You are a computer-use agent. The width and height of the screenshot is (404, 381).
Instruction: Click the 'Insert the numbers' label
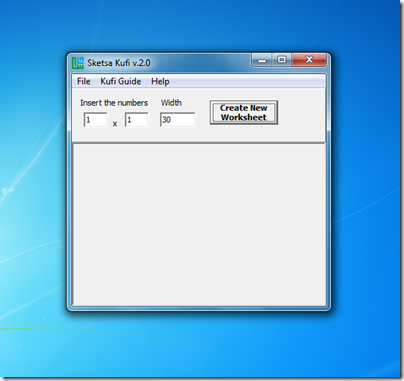(x=114, y=103)
